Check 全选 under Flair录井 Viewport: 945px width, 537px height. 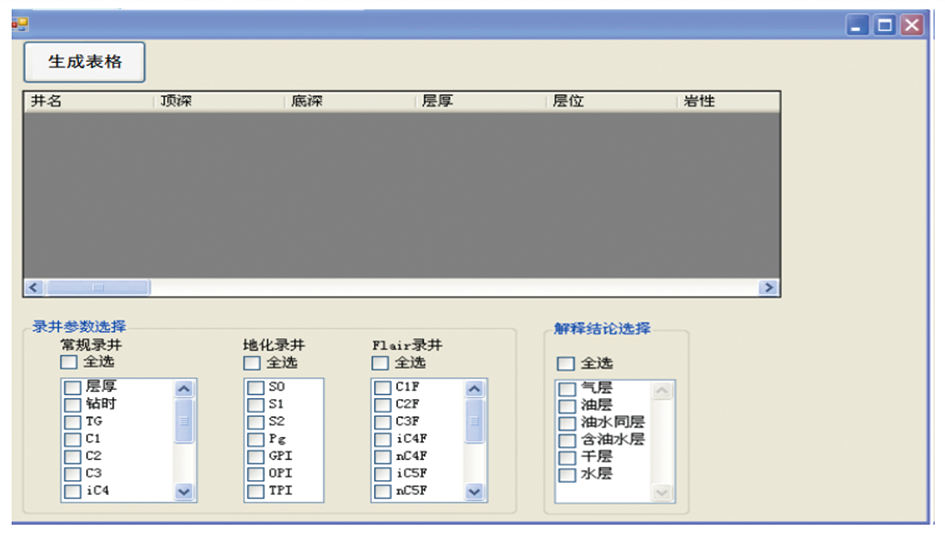point(380,363)
